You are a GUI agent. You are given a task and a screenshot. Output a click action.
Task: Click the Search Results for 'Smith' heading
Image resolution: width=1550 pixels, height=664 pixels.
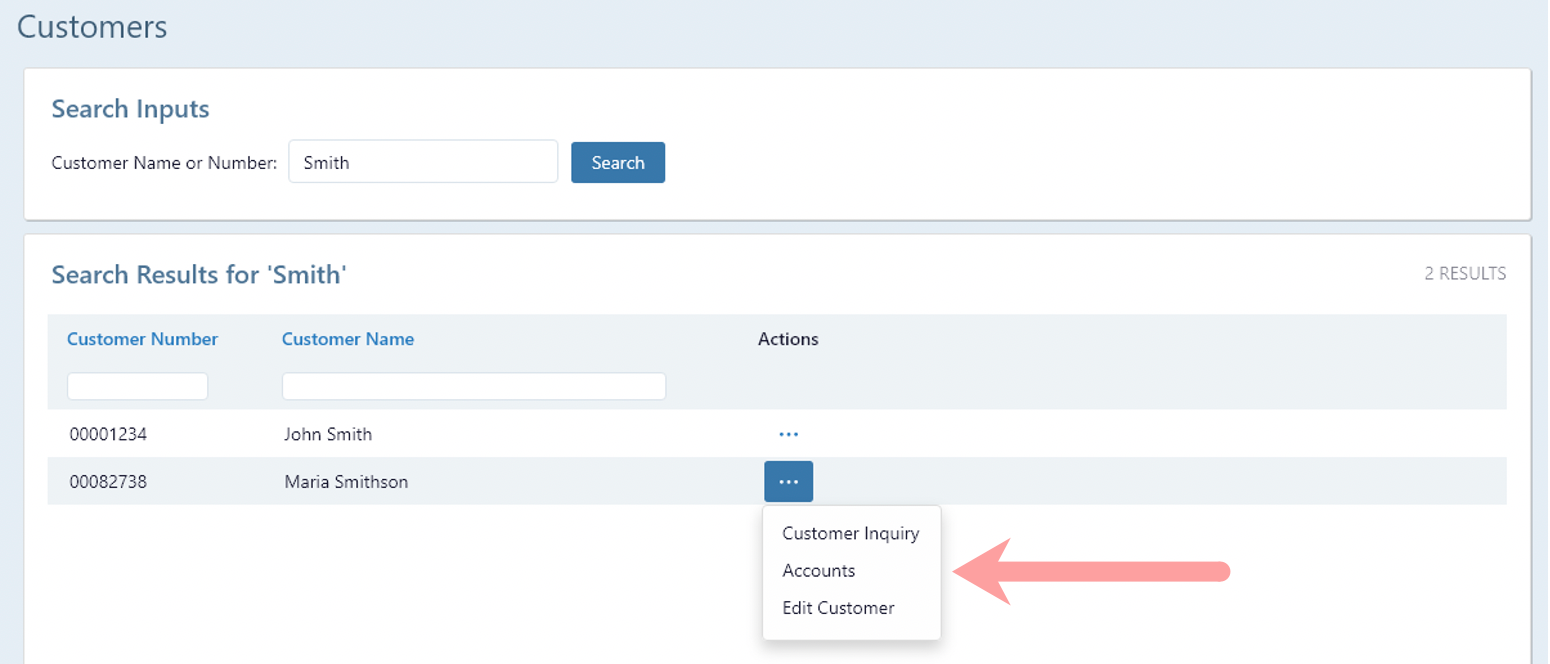pos(198,274)
